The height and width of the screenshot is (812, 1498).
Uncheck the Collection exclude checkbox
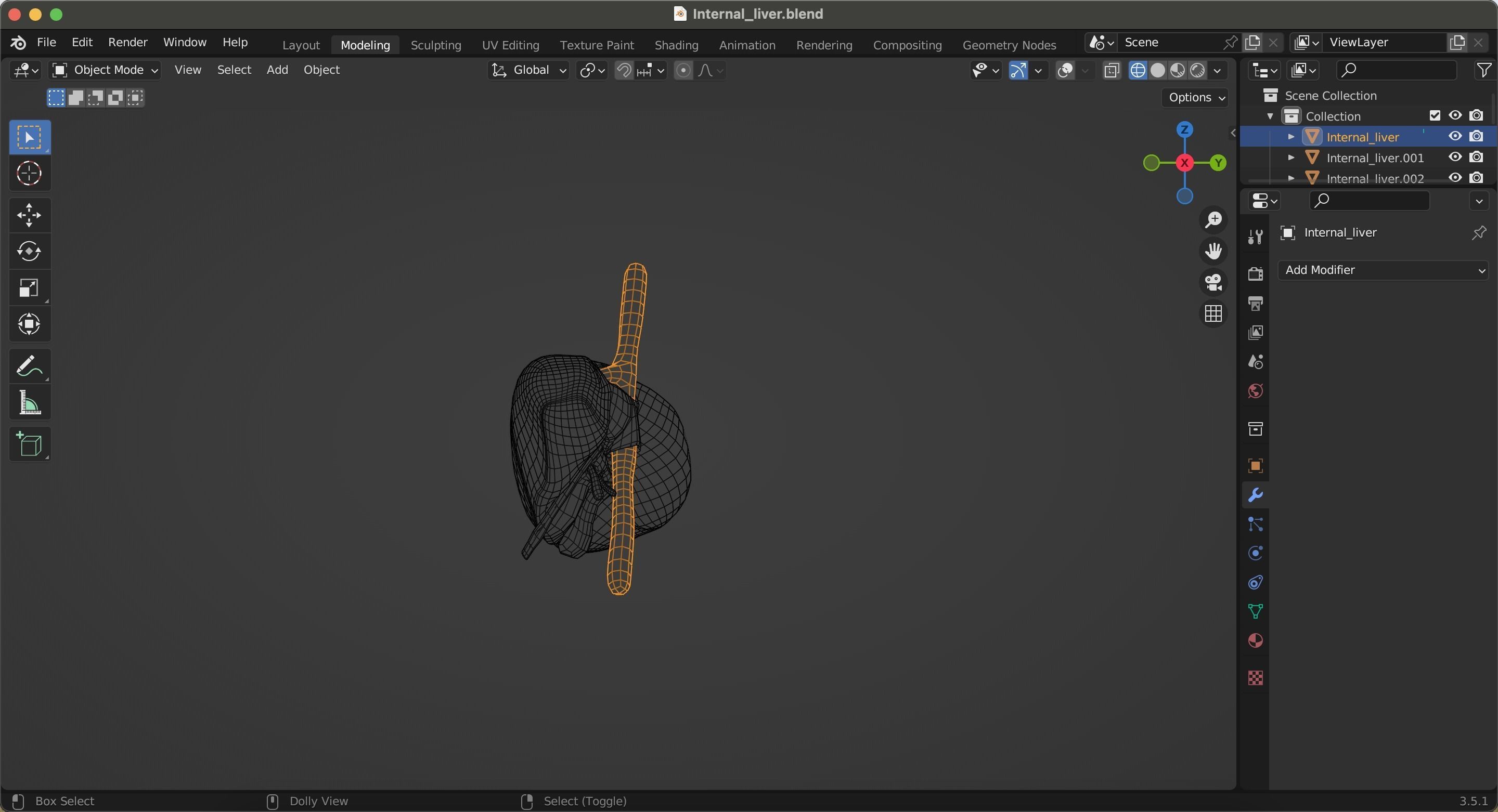pos(1435,116)
